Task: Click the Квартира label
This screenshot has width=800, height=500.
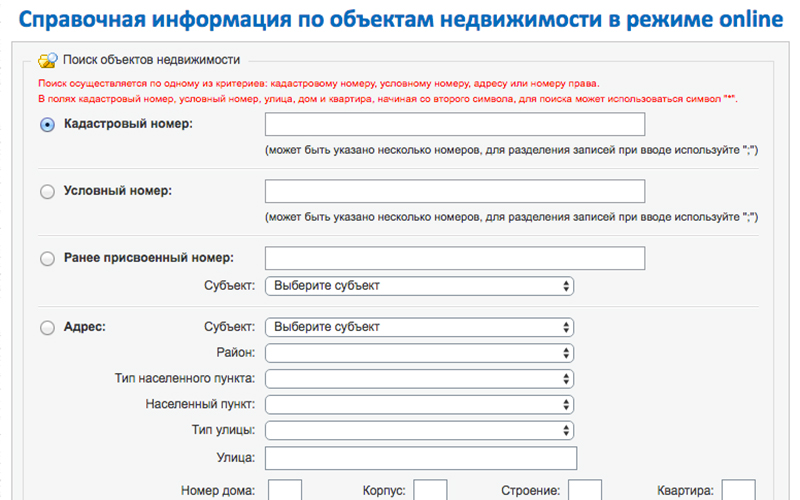Action: click(685, 491)
